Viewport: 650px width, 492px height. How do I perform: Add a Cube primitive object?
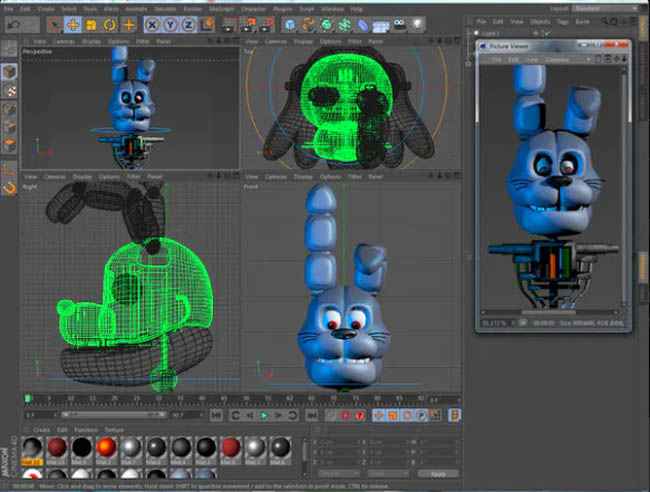pos(289,25)
